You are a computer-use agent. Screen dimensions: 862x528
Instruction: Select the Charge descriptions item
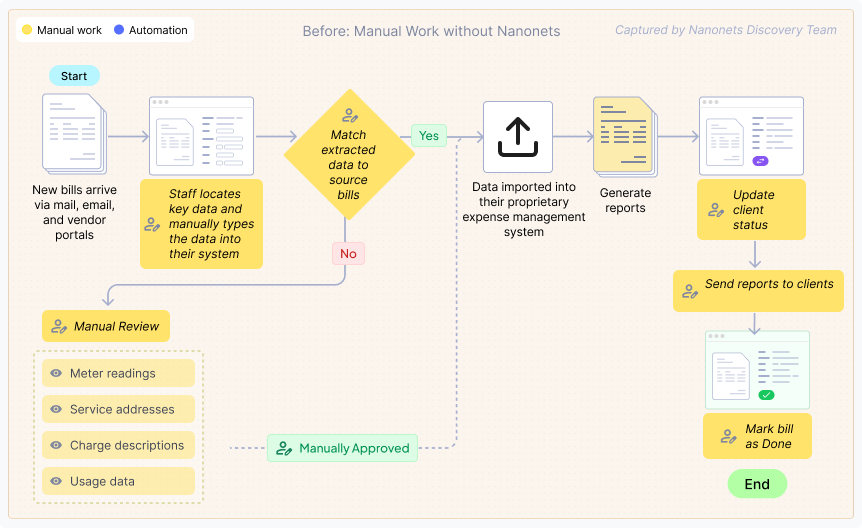click(118, 445)
